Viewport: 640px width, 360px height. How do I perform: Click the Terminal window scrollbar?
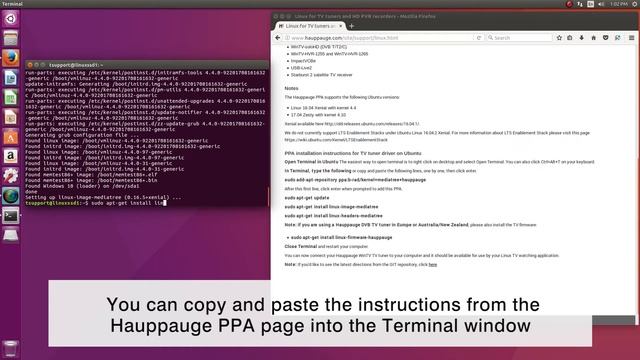(x=268, y=197)
